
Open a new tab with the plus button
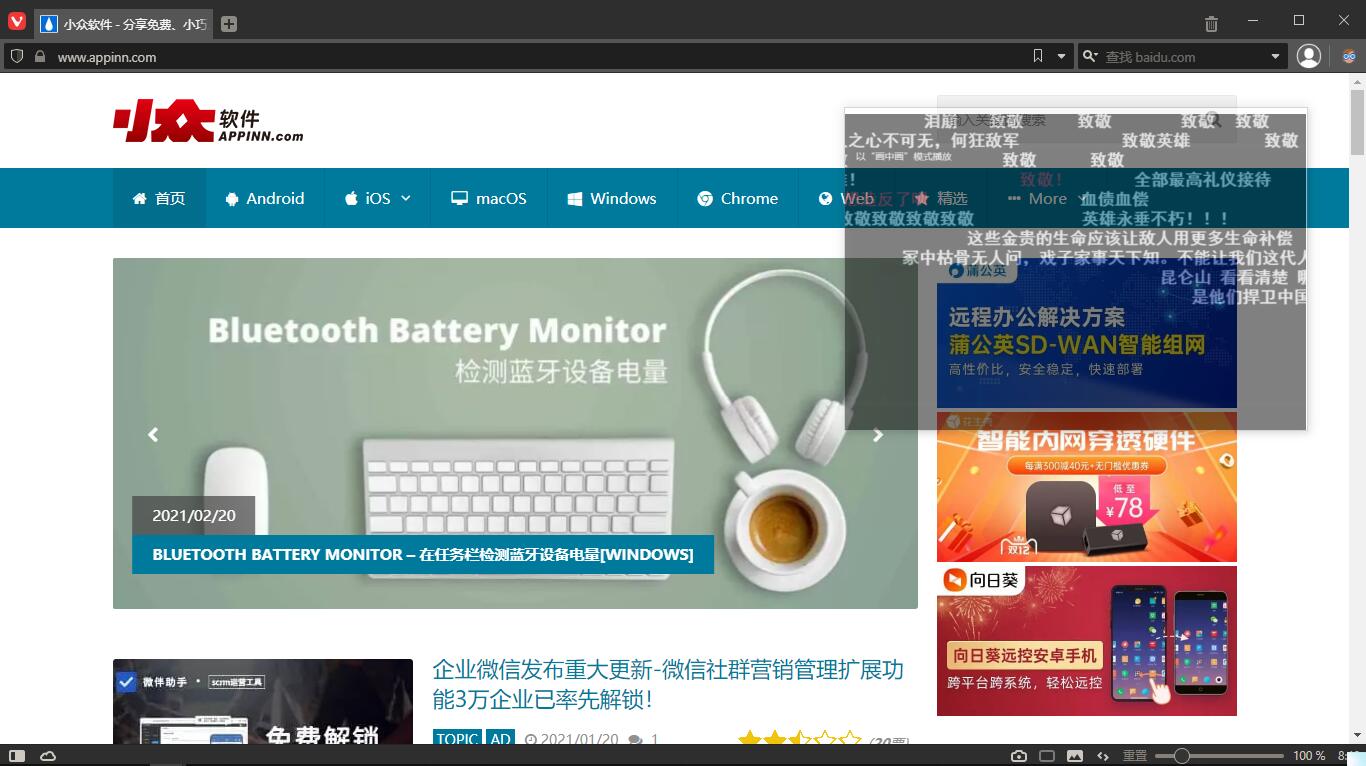pyautogui.click(x=229, y=24)
